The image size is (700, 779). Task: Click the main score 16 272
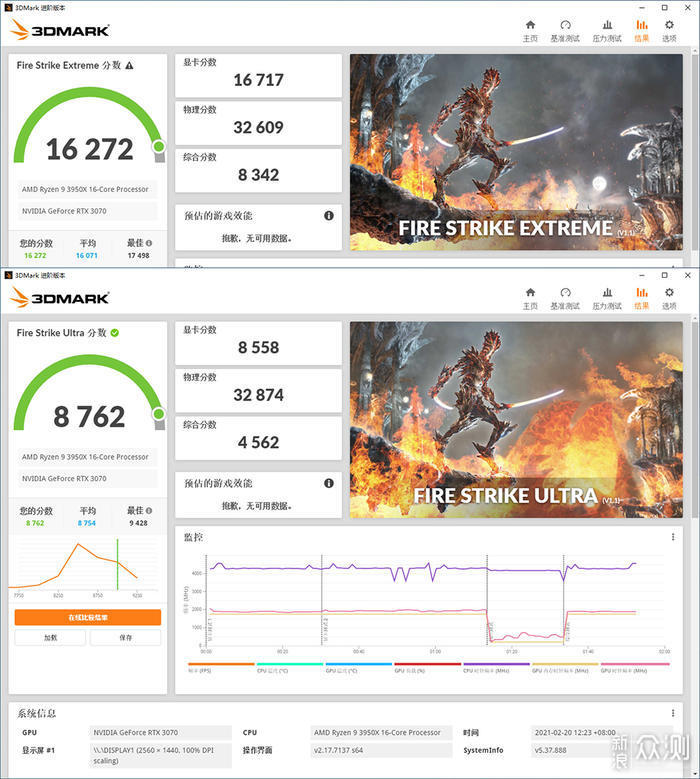pos(89,149)
